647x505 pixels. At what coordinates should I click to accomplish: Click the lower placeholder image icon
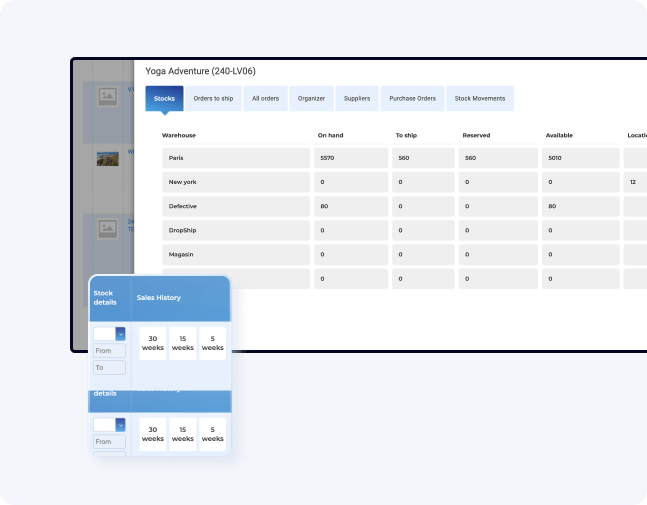(108, 229)
